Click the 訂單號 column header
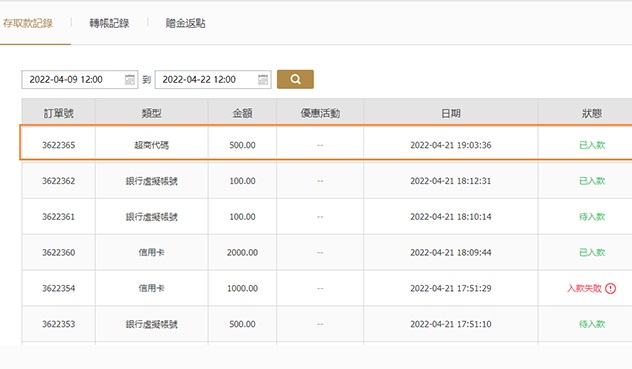The height and width of the screenshot is (369, 632). tap(58, 113)
